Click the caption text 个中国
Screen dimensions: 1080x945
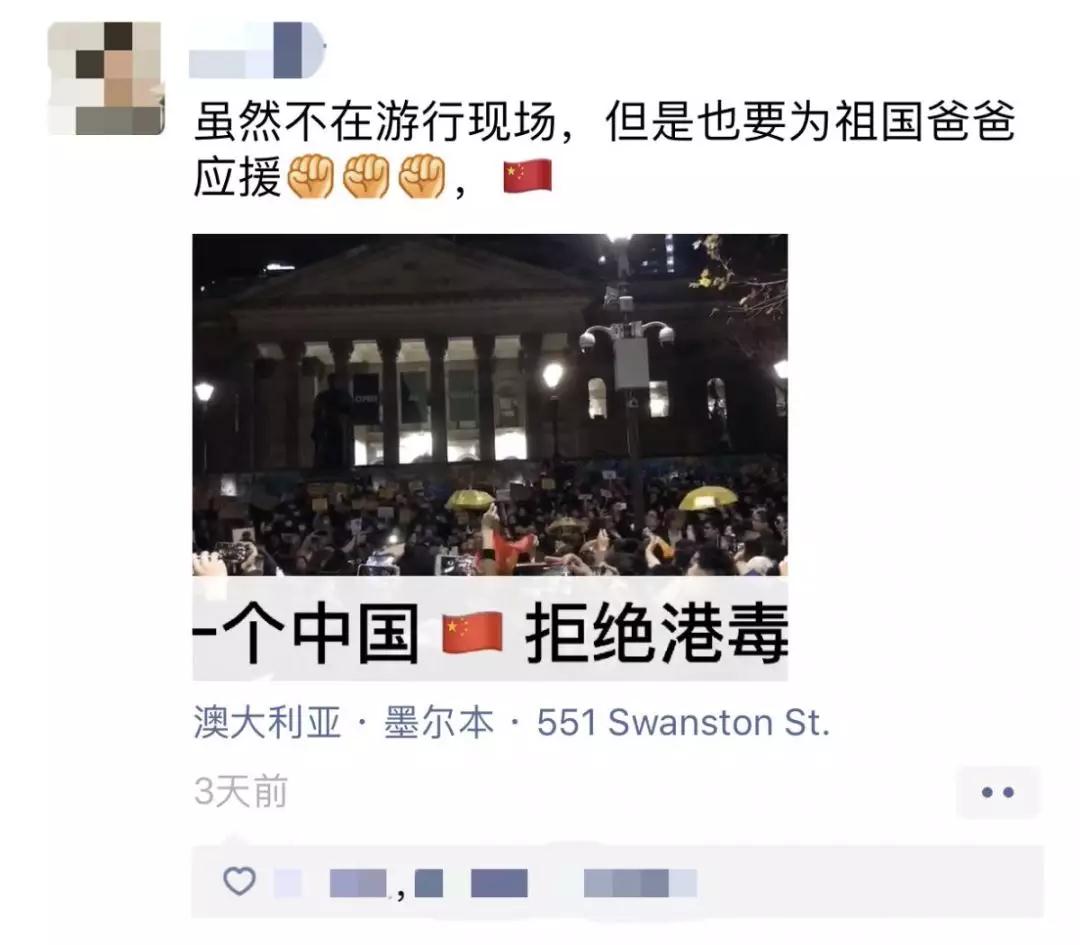click(320, 632)
